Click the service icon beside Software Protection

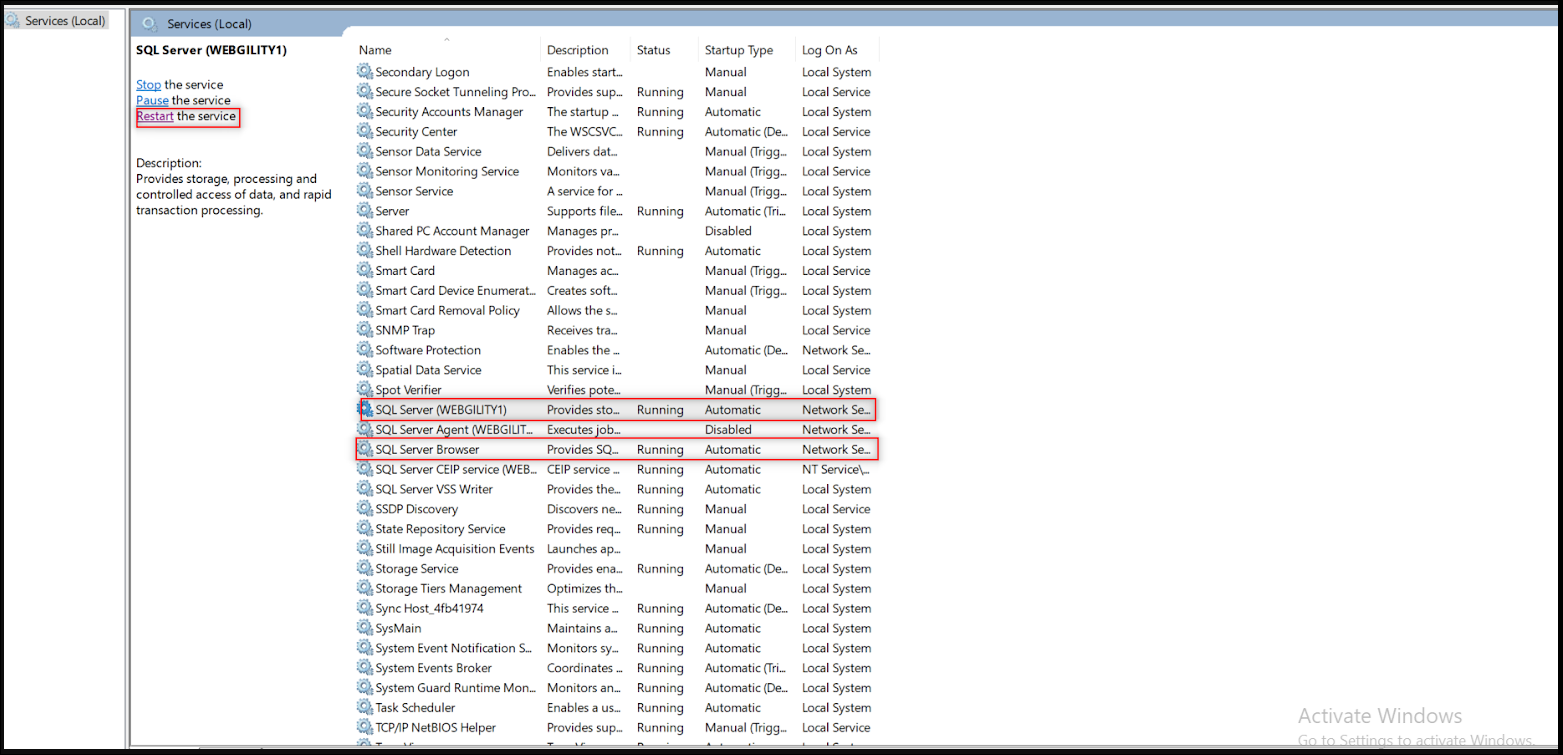[365, 350]
